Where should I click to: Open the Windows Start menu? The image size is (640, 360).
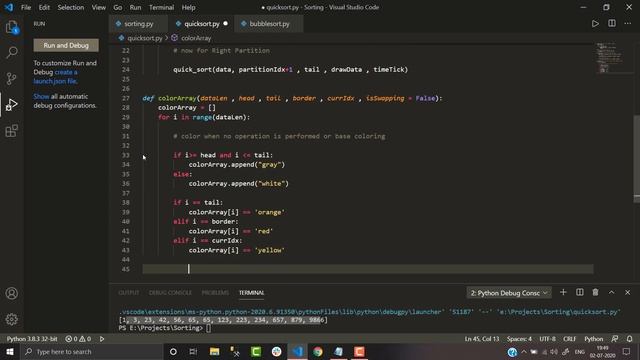(10, 351)
